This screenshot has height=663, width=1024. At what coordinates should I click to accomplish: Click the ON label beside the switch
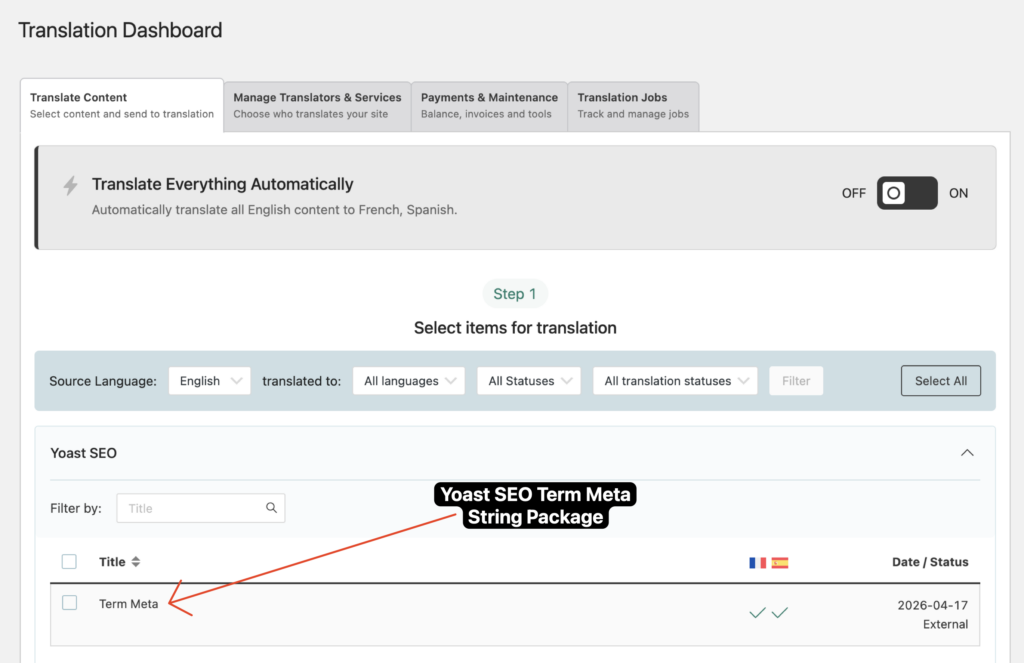958,193
